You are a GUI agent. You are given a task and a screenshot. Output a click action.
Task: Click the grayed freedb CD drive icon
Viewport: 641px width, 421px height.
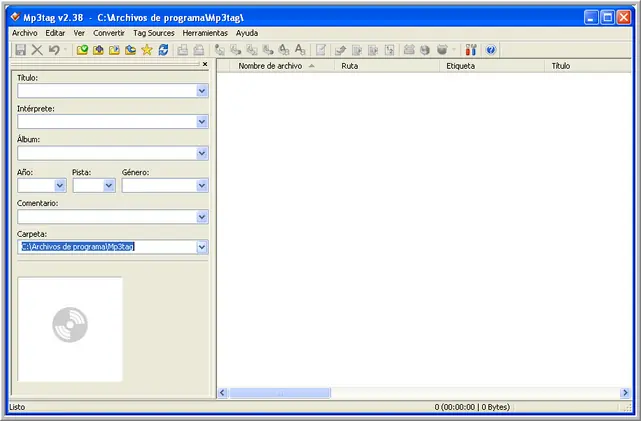pyautogui.click(x=409, y=50)
